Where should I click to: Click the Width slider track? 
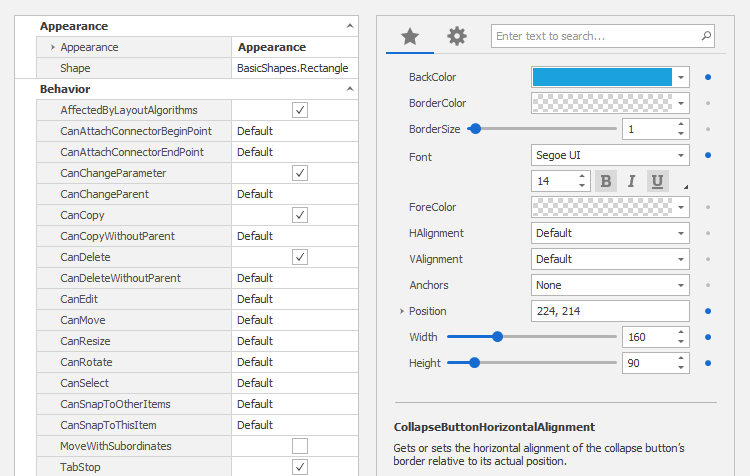click(560, 337)
